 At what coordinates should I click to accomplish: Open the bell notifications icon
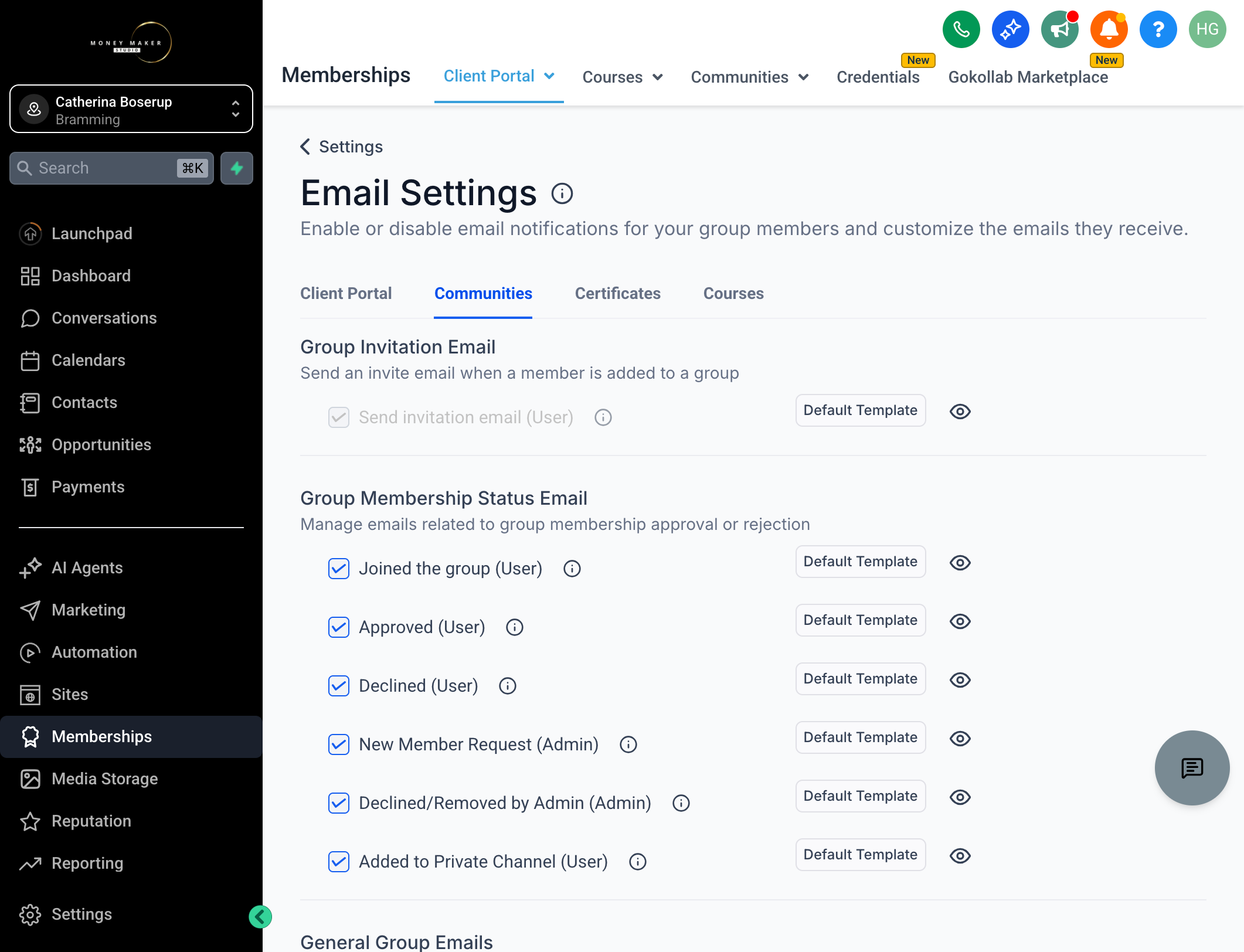(1109, 29)
